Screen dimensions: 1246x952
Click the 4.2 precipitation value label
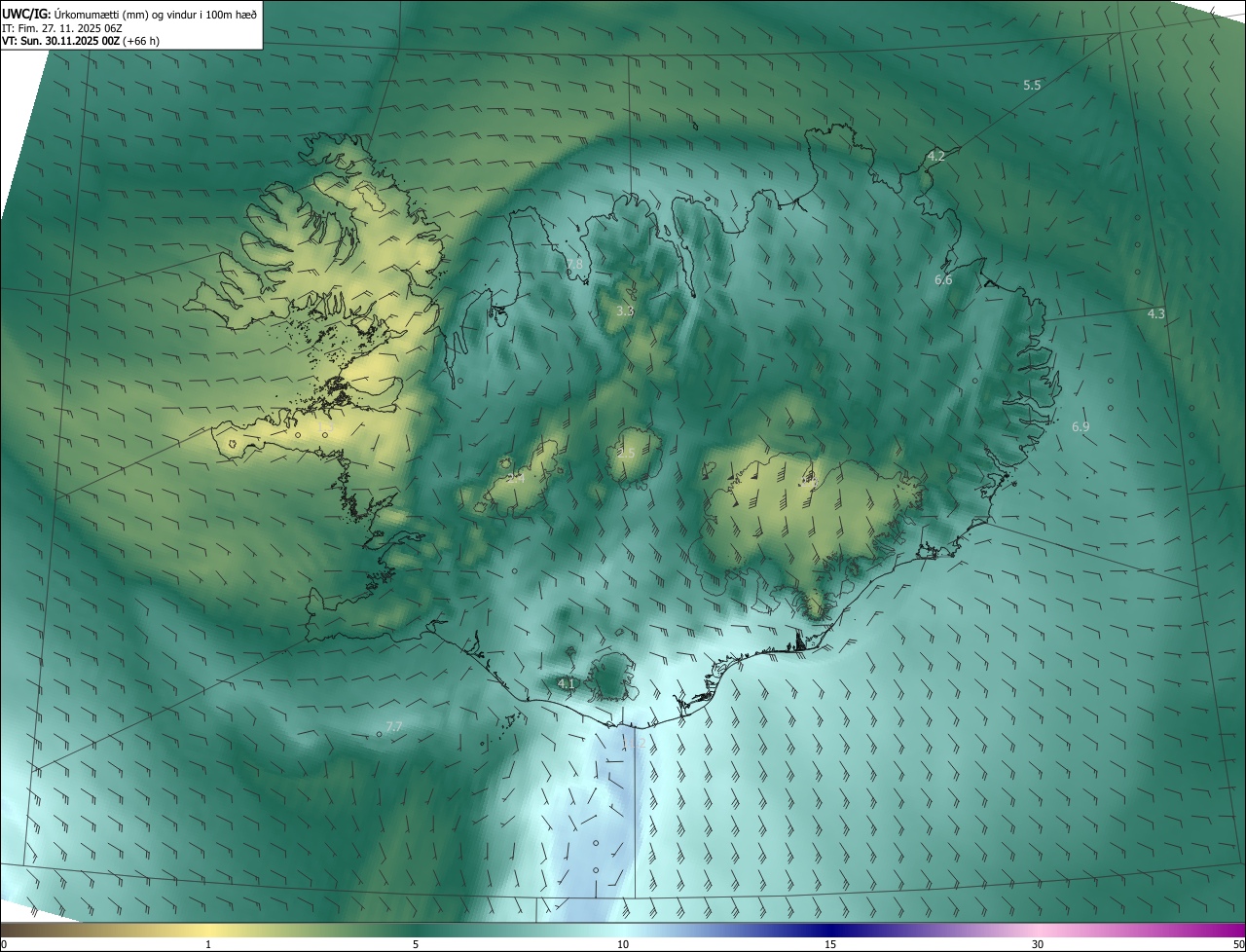point(935,156)
